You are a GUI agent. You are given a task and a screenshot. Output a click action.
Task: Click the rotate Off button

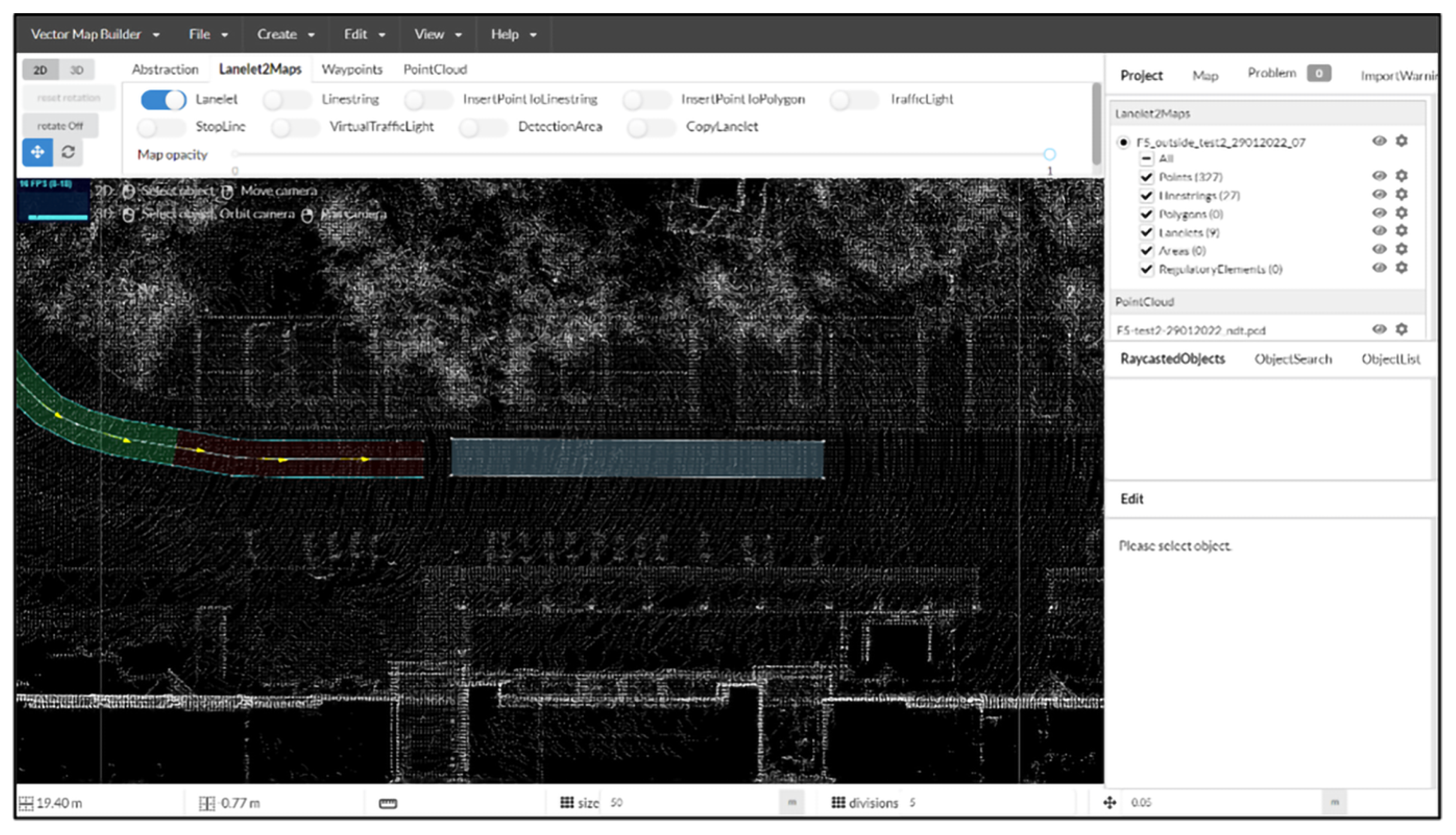click(x=60, y=126)
